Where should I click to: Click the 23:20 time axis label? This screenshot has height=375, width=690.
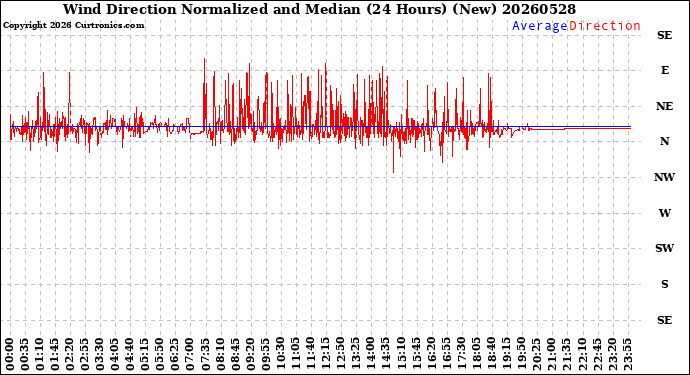pyautogui.click(x=612, y=354)
